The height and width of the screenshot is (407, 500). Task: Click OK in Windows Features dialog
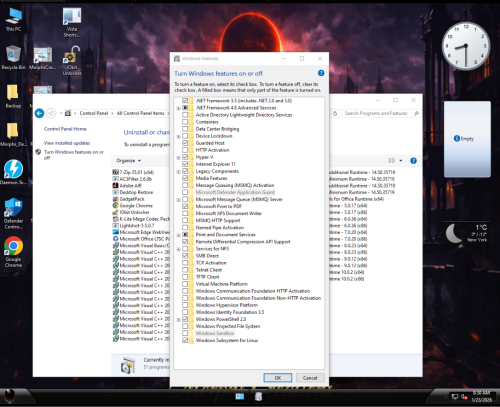(278, 378)
